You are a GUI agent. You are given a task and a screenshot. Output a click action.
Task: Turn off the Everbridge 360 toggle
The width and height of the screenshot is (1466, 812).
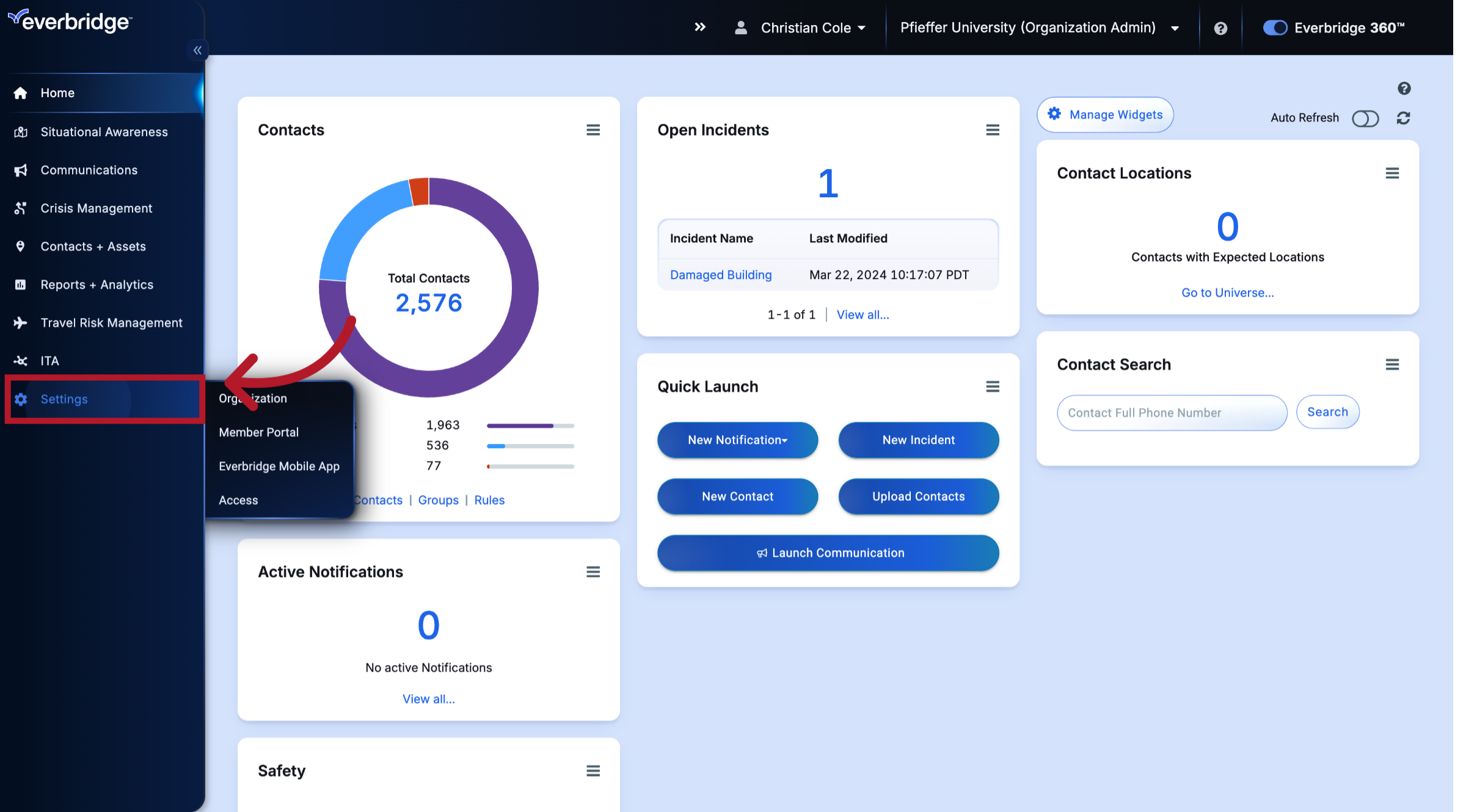tap(1275, 28)
